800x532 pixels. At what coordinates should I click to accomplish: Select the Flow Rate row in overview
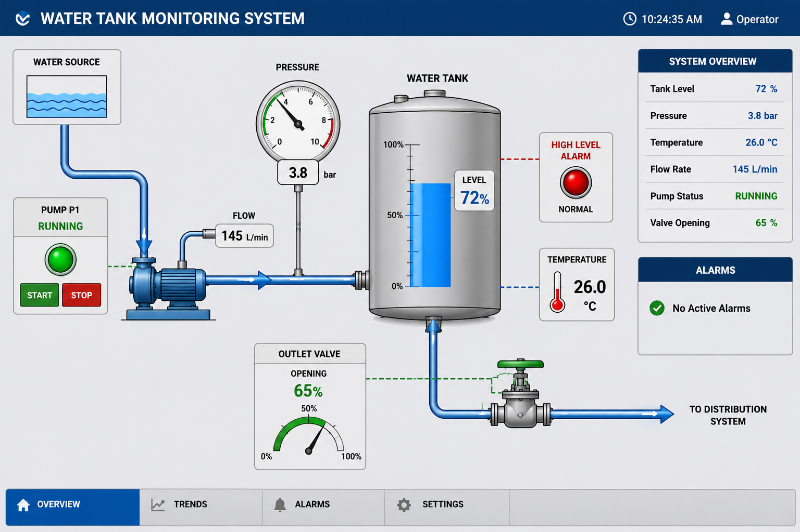[713, 169]
